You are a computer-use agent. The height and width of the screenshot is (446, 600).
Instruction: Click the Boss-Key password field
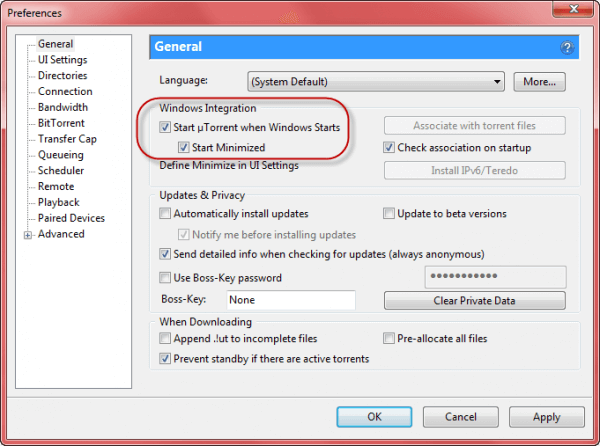(496, 277)
